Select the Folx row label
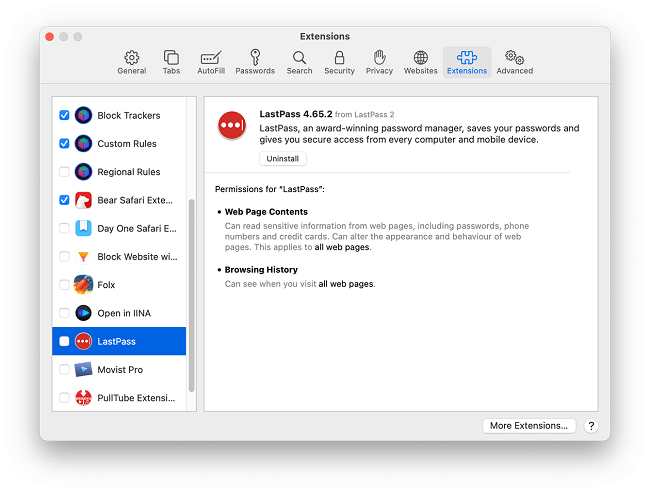650x493 pixels. [x=106, y=285]
